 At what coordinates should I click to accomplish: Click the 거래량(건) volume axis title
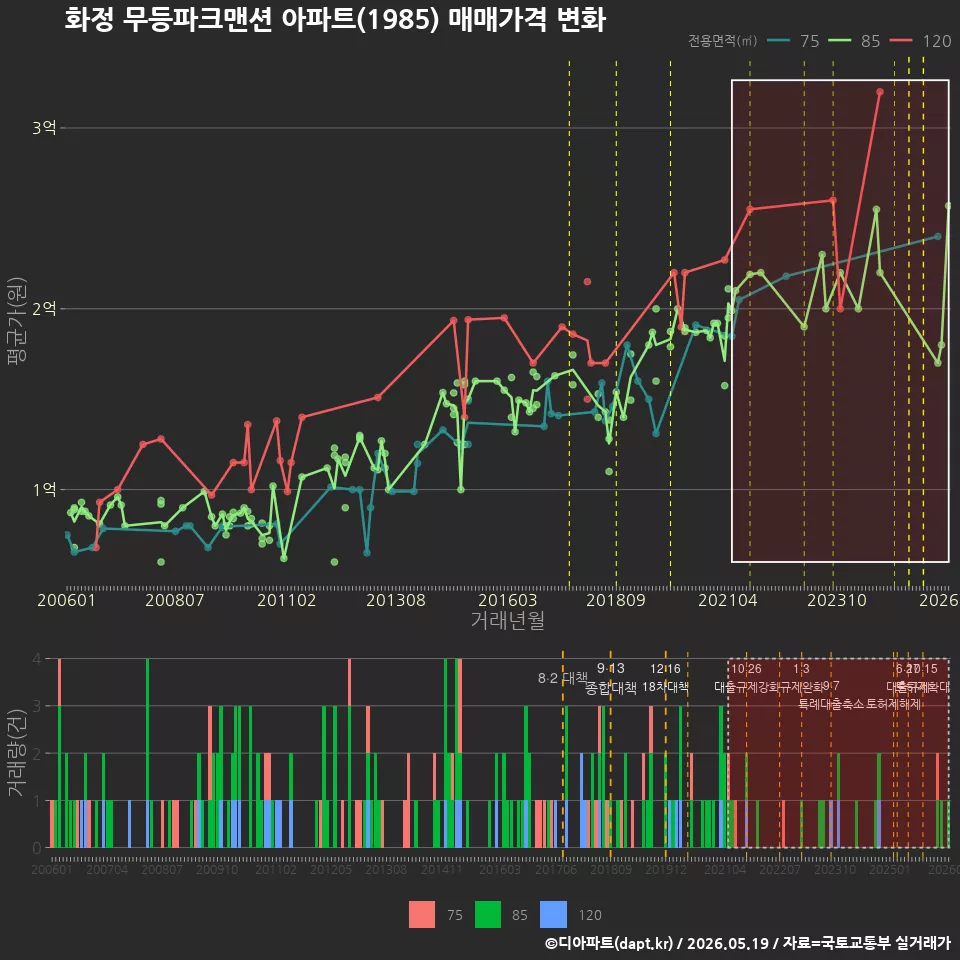click(16, 753)
